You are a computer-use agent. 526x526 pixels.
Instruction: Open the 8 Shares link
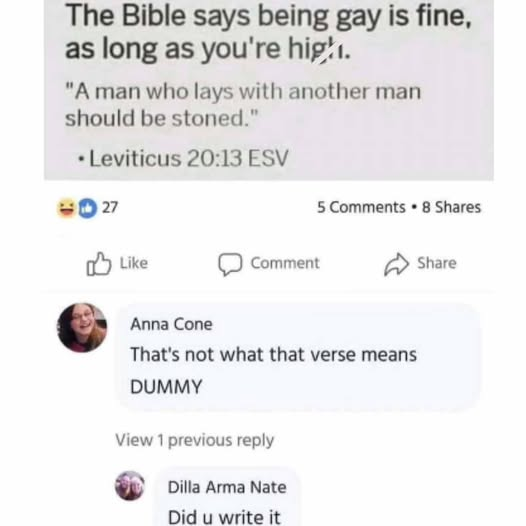[x=452, y=207]
